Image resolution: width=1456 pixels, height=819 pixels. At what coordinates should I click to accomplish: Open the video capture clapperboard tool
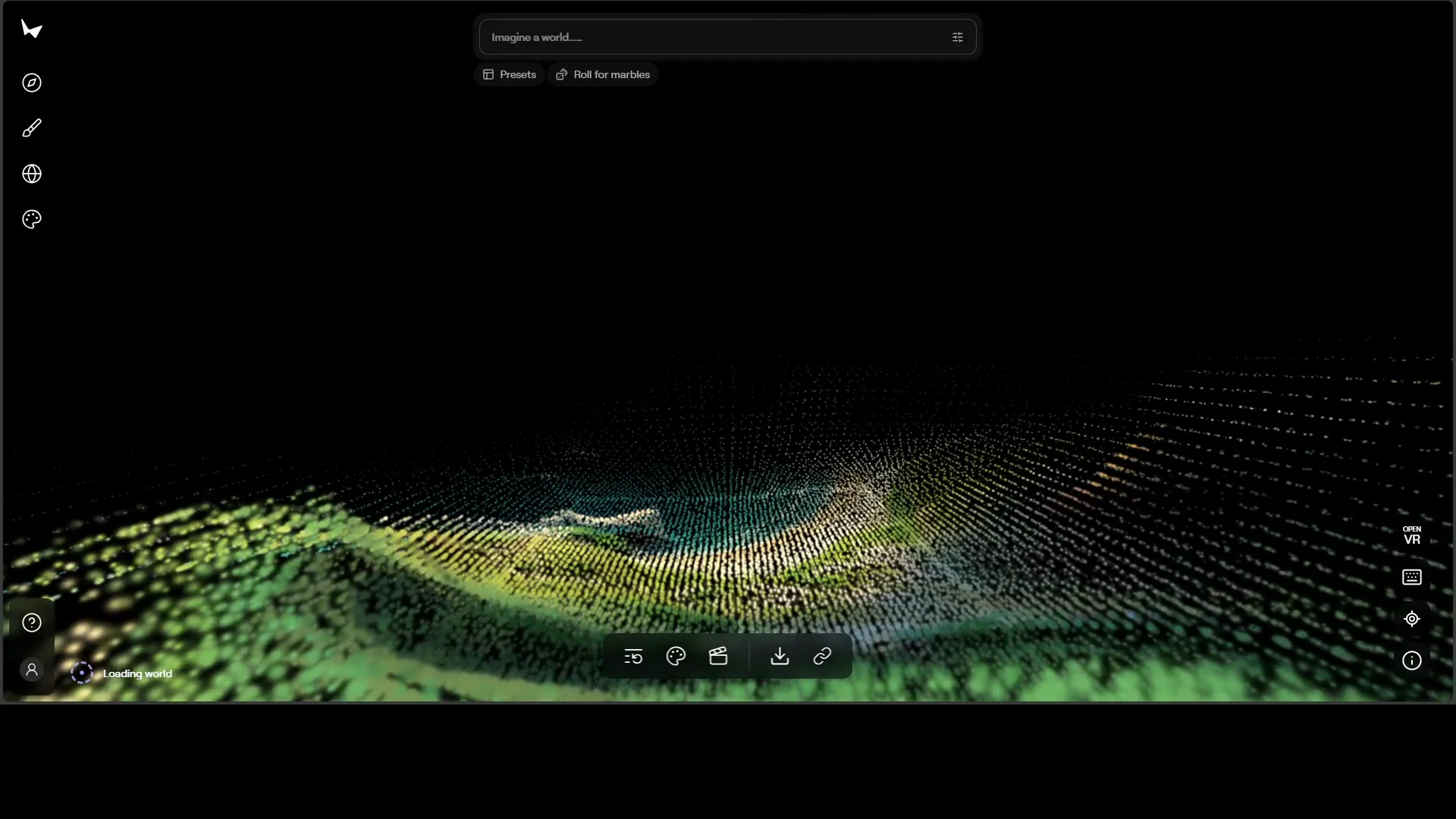(x=718, y=657)
